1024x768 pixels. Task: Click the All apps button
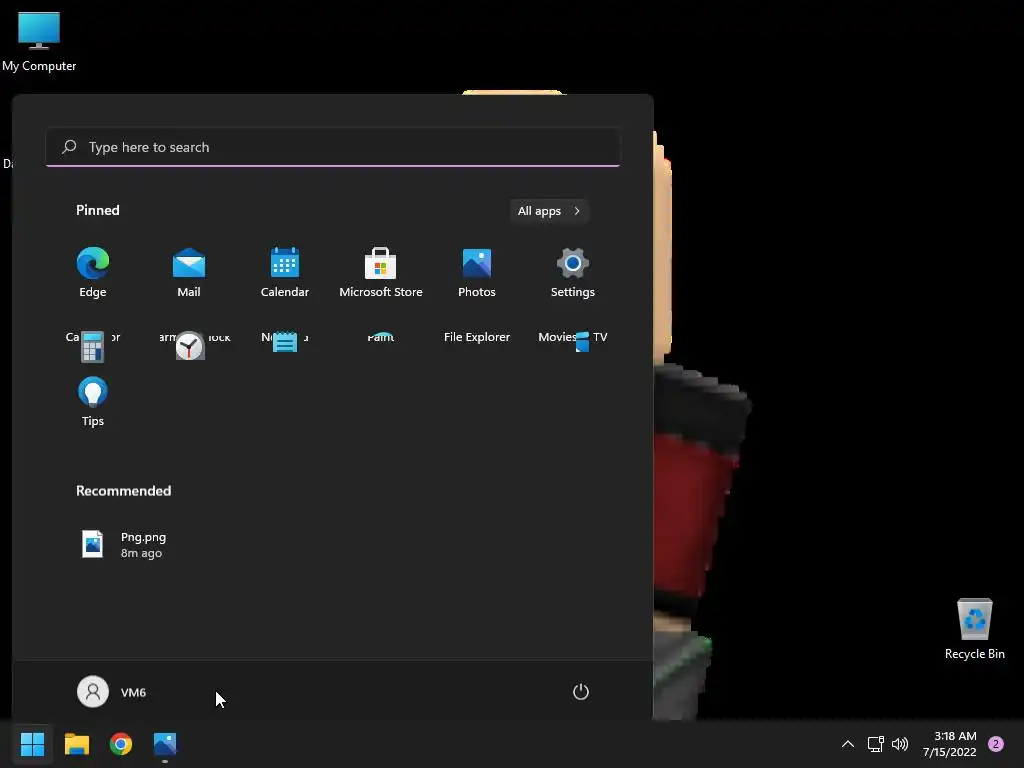[x=549, y=211]
